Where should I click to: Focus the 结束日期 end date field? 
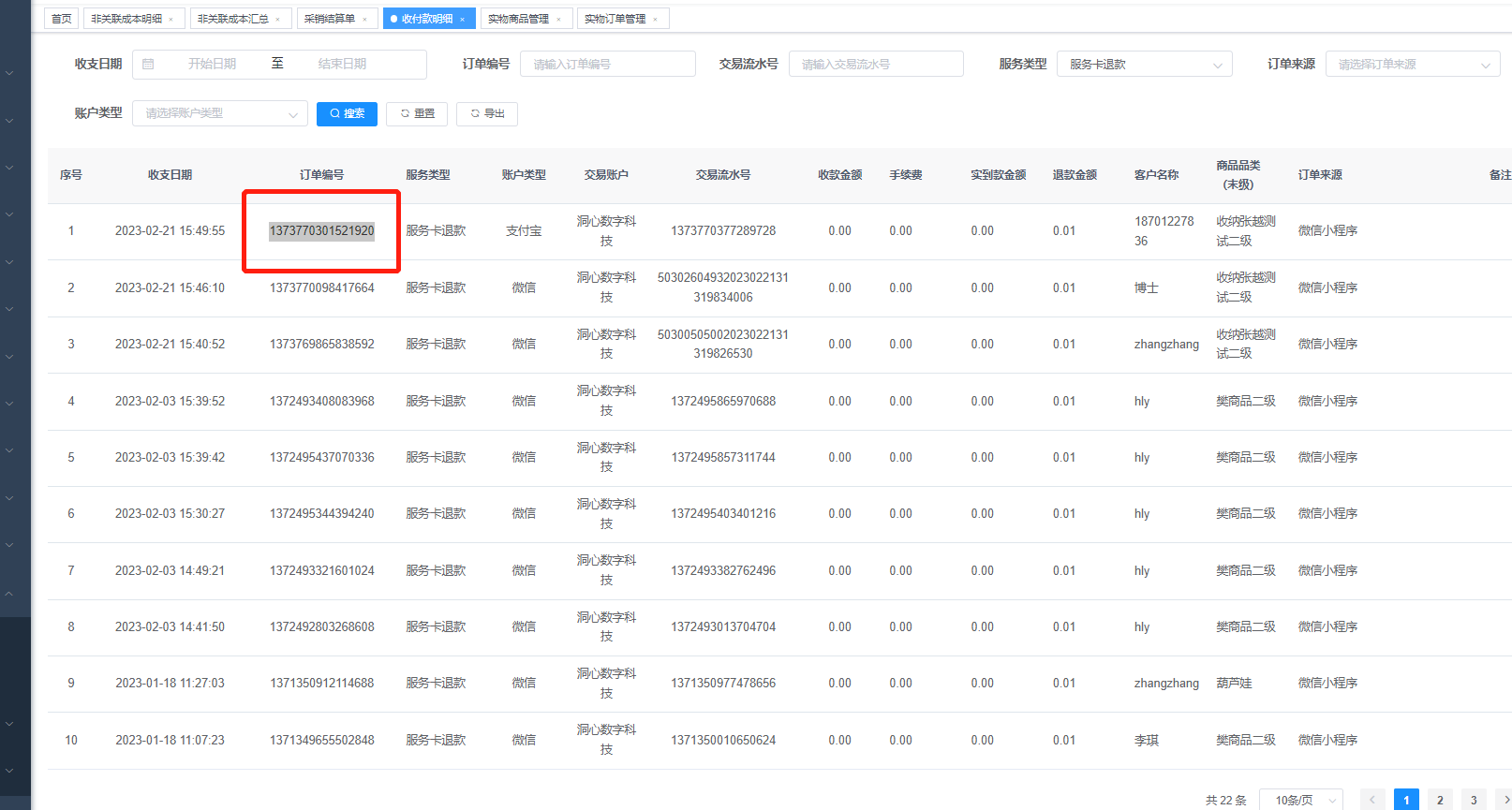click(x=342, y=65)
